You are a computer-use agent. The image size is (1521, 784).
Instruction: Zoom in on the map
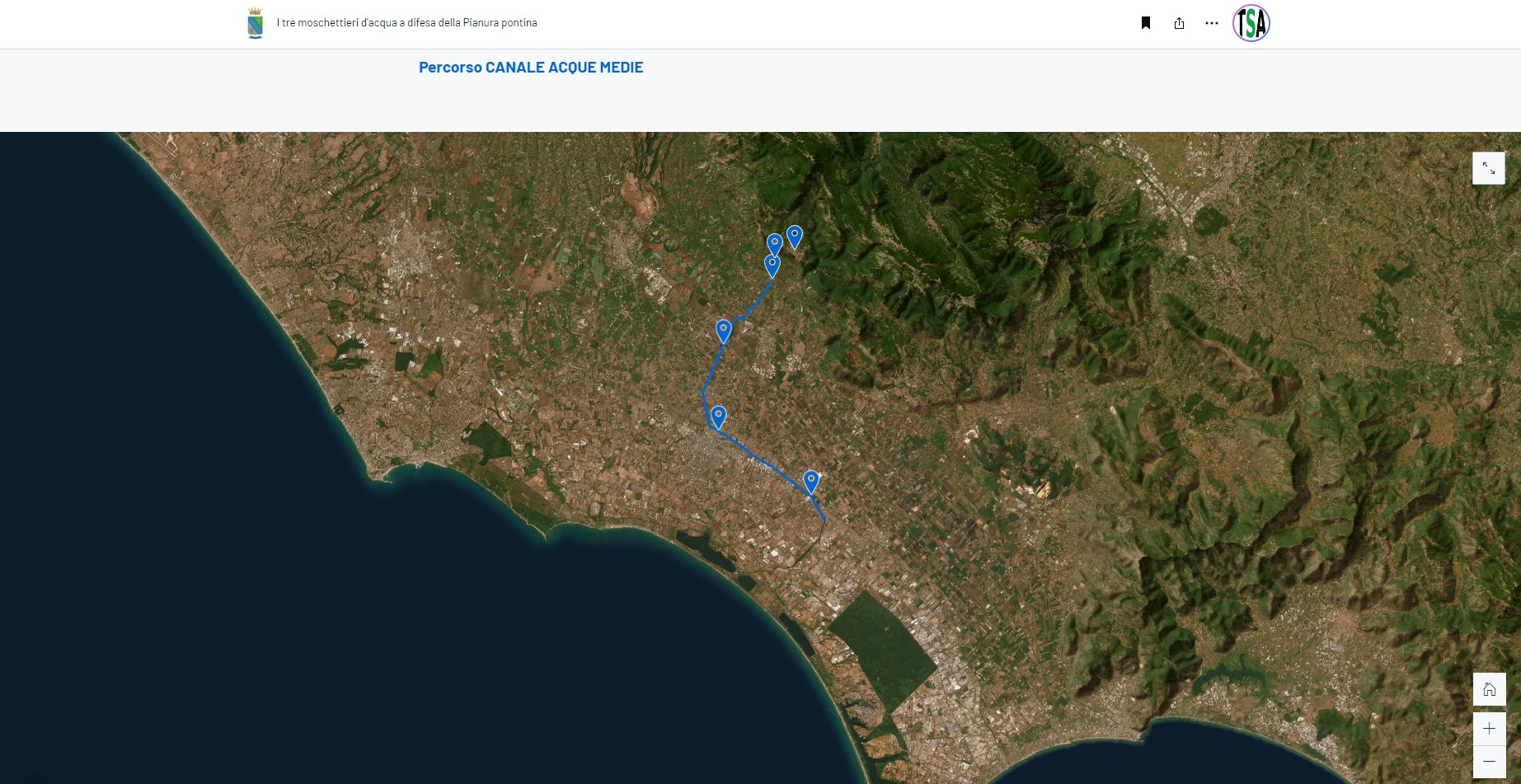pyautogui.click(x=1490, y=729)
